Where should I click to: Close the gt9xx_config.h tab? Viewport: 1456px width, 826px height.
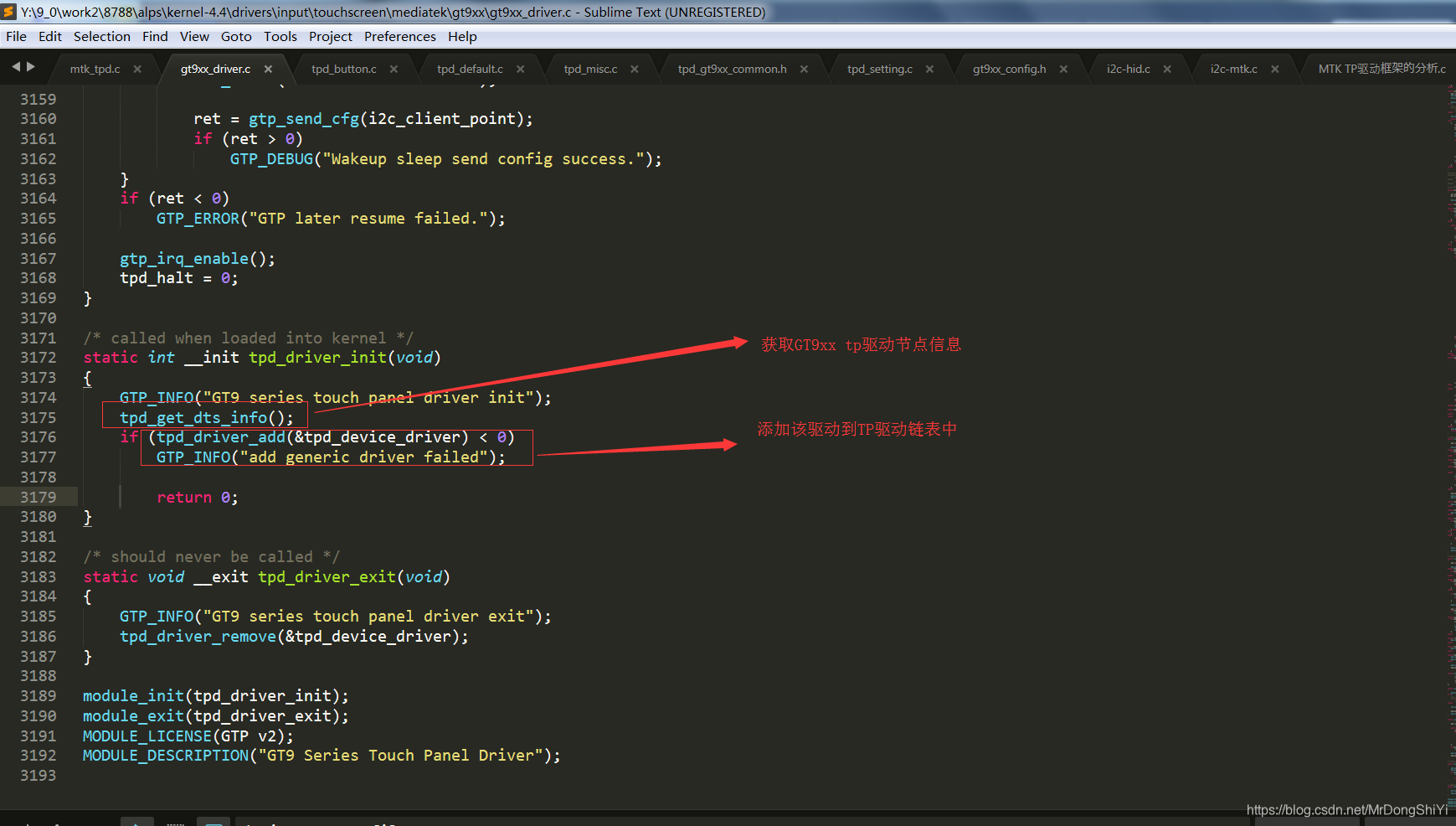pyautogui.click(x=1063, y=69)
